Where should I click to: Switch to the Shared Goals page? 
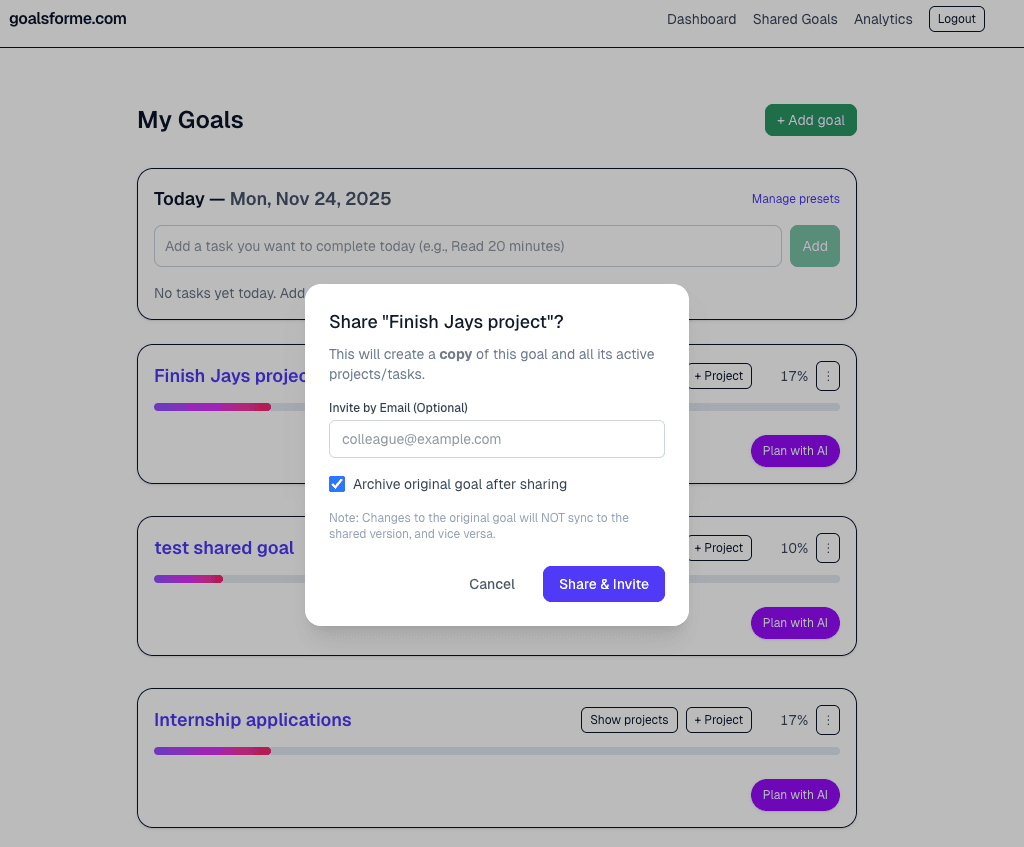(795, 18)
